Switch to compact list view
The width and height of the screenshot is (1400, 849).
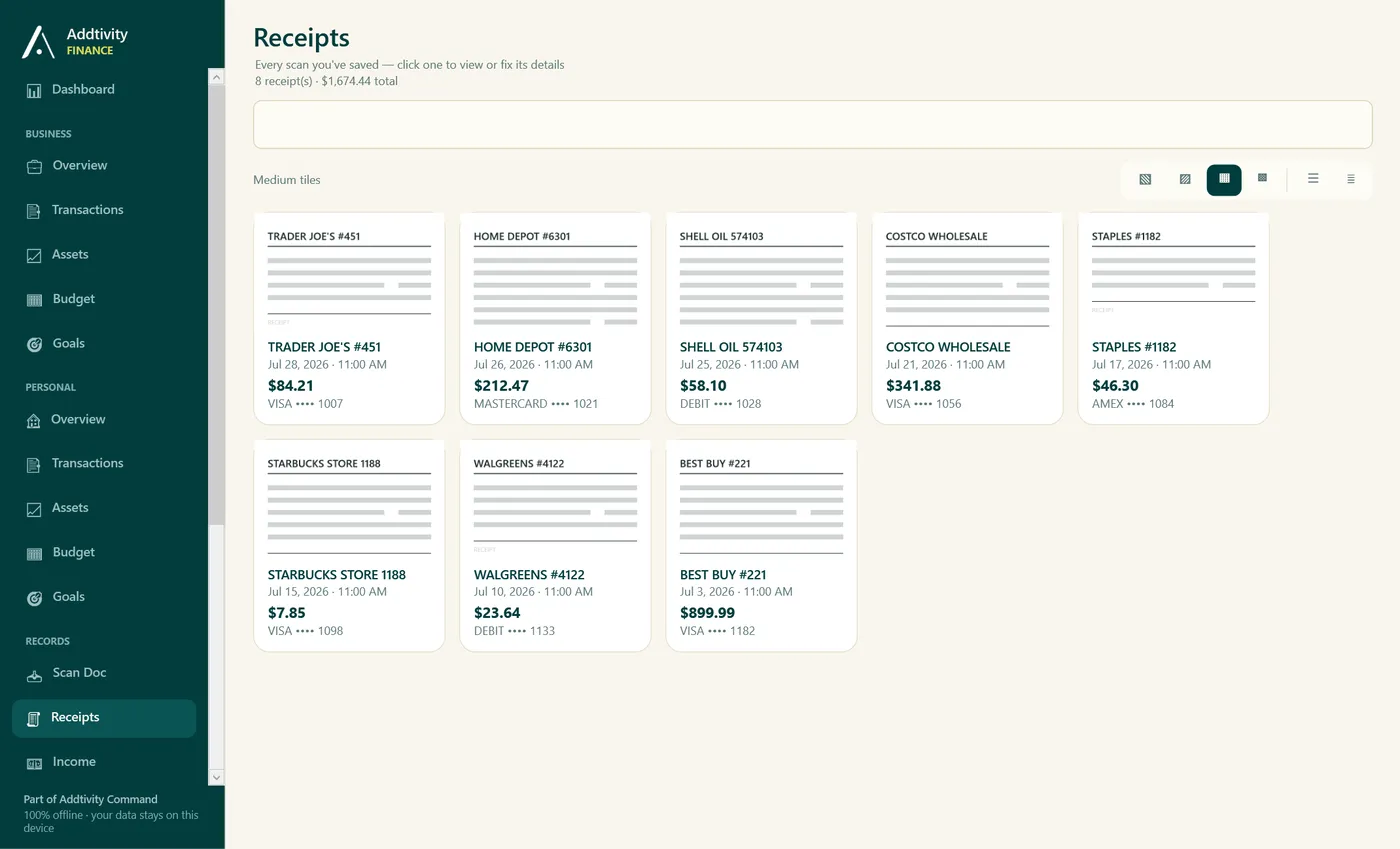tap(1351, 180)
